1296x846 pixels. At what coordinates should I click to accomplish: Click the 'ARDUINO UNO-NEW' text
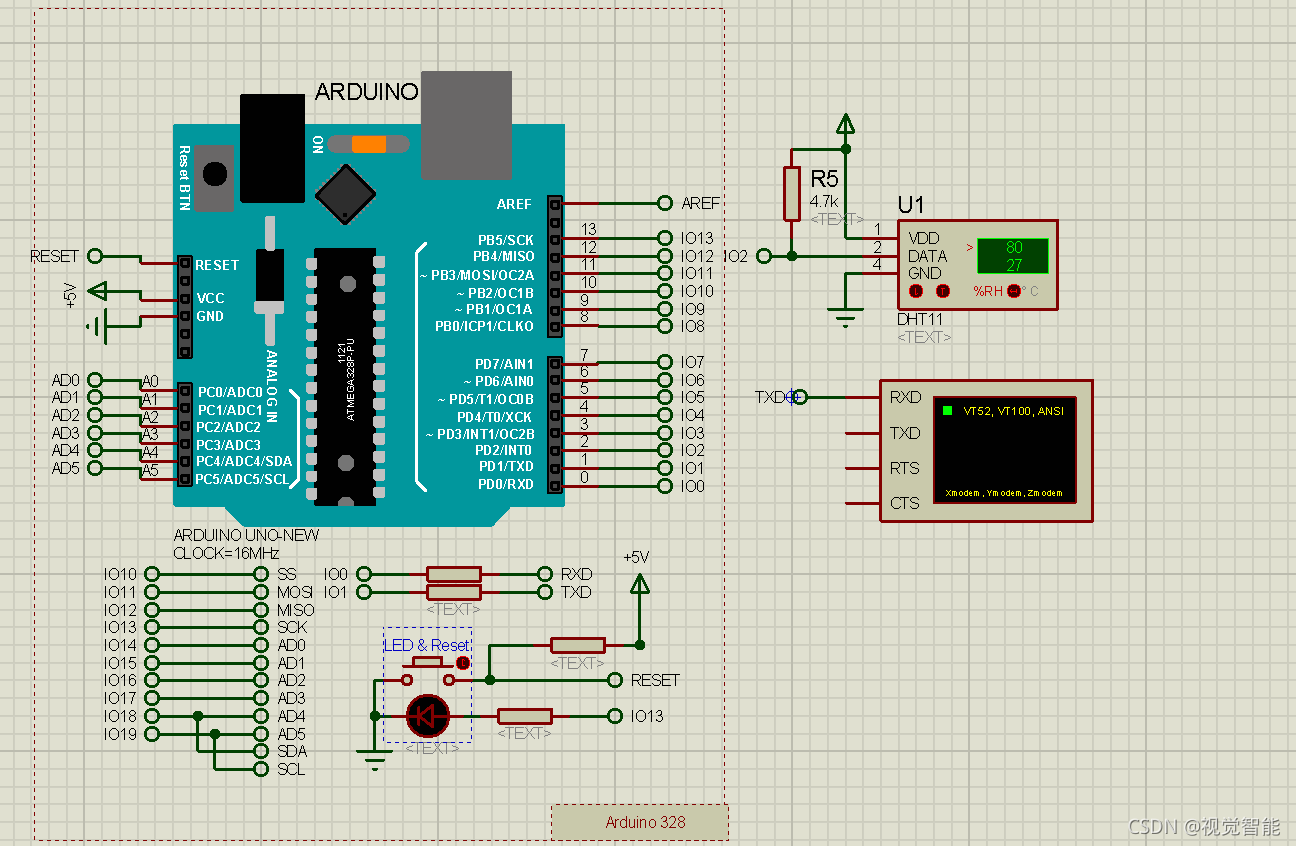click(x=246, y=535)
